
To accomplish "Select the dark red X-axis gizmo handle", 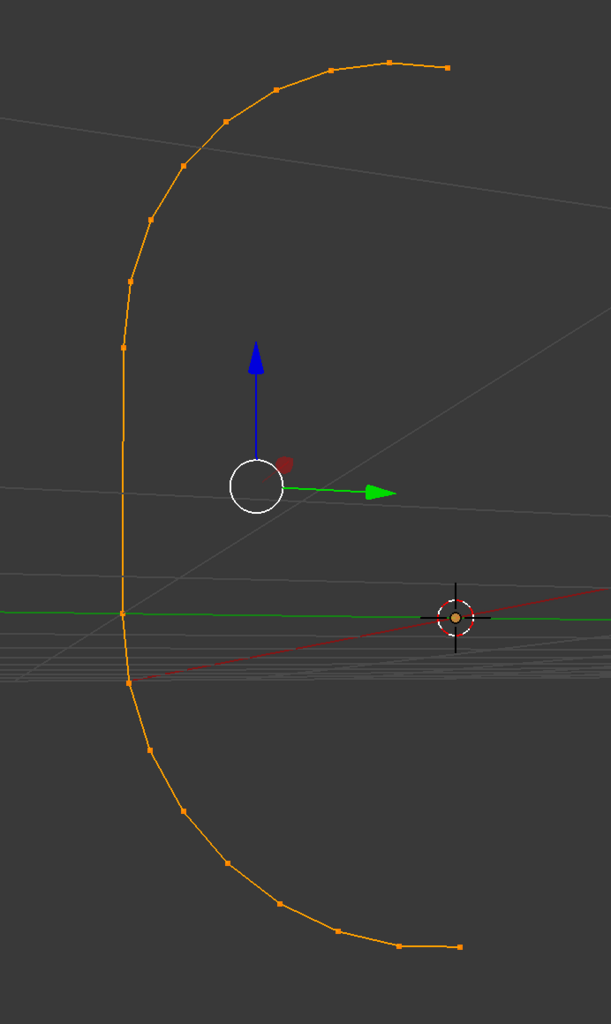I will pos(284,466).
